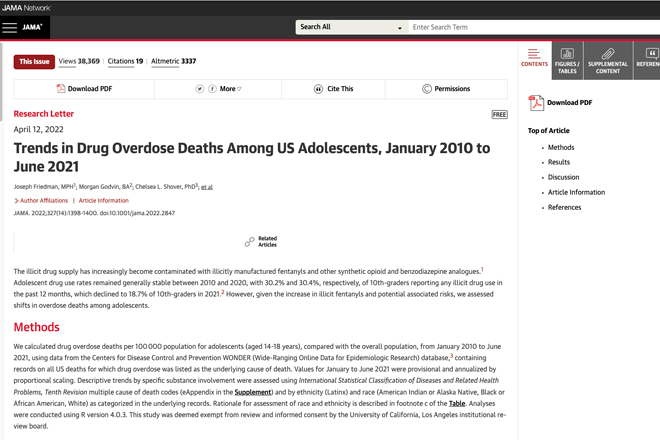Open the Article Information link under authors
660x440 pixels.
[x=104, y=200]
